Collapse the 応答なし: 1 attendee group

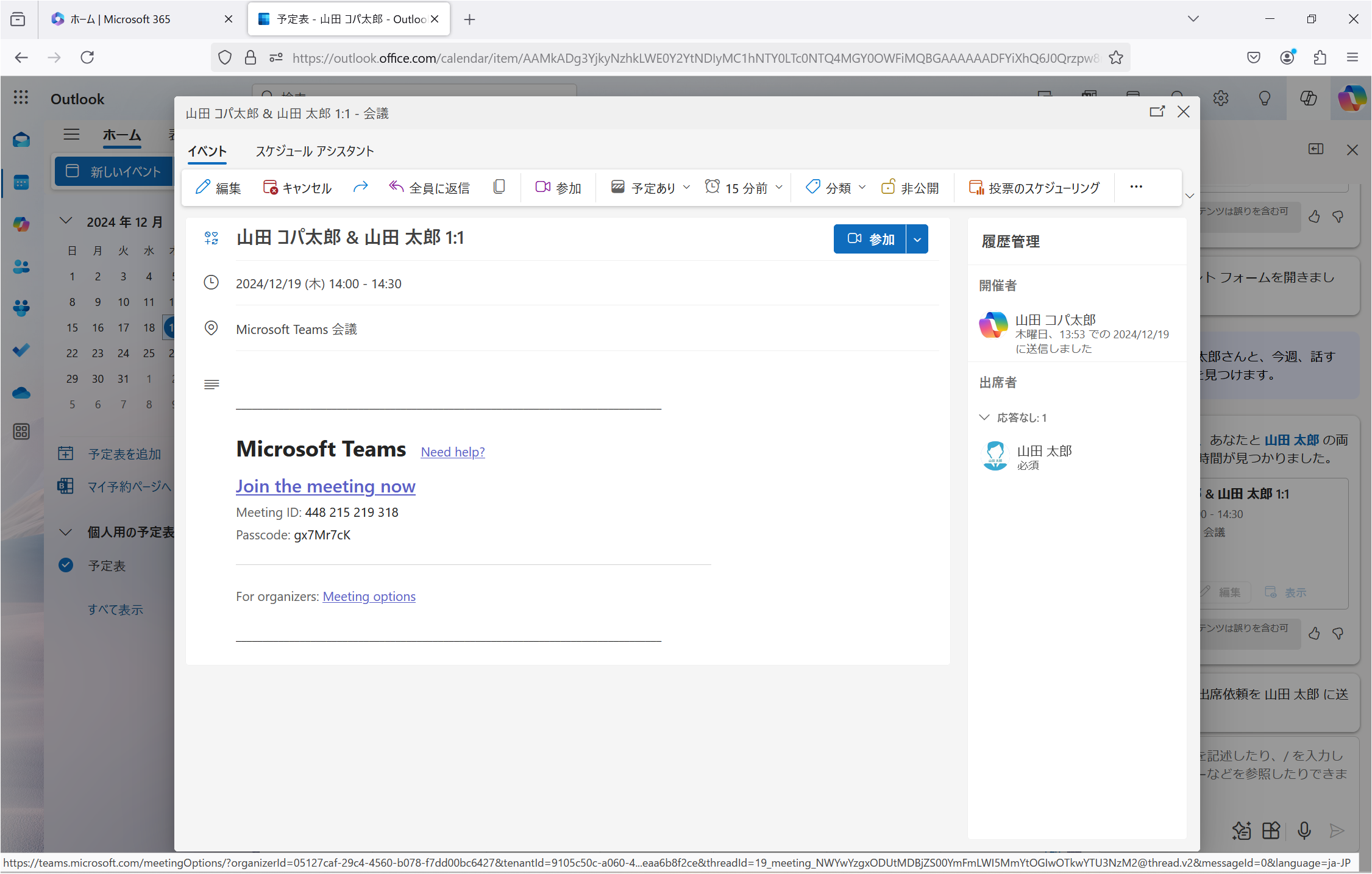(984, 417)
